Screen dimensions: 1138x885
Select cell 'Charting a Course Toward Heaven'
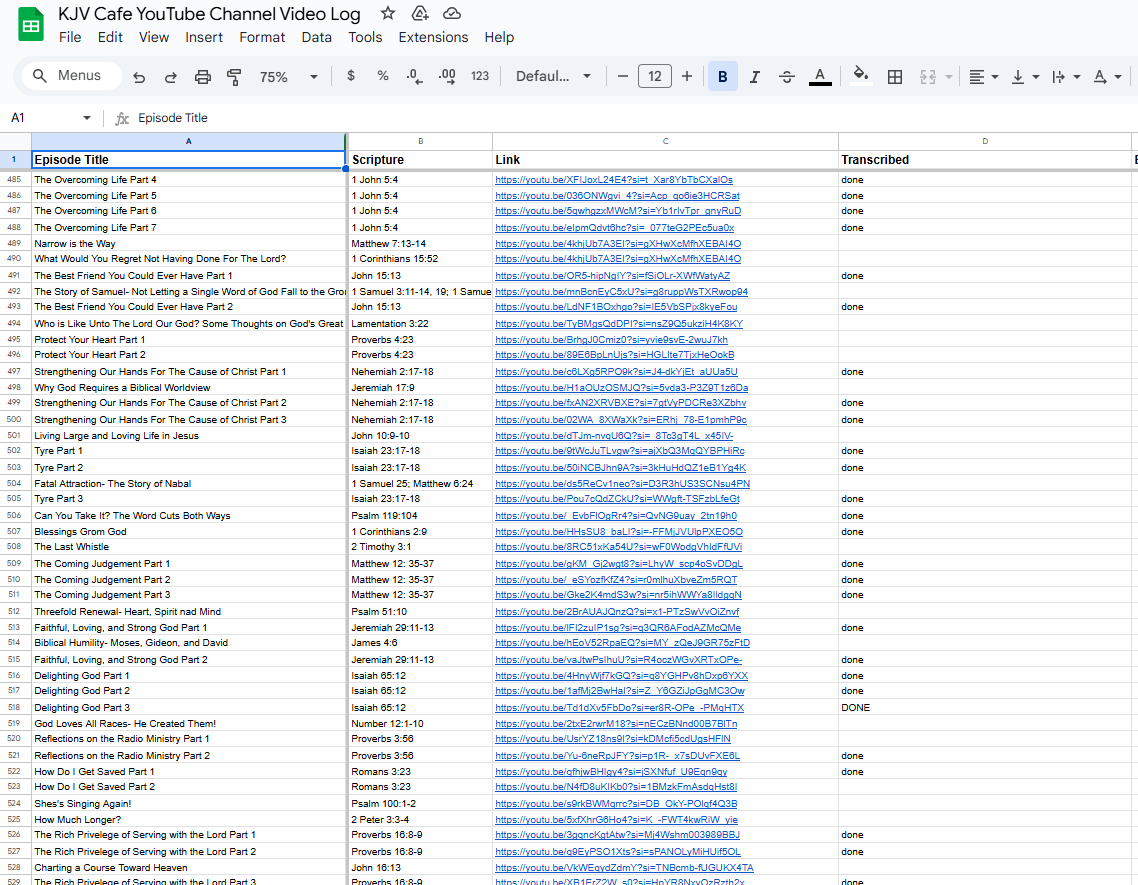pyautogui.click(x=189, y=867)
